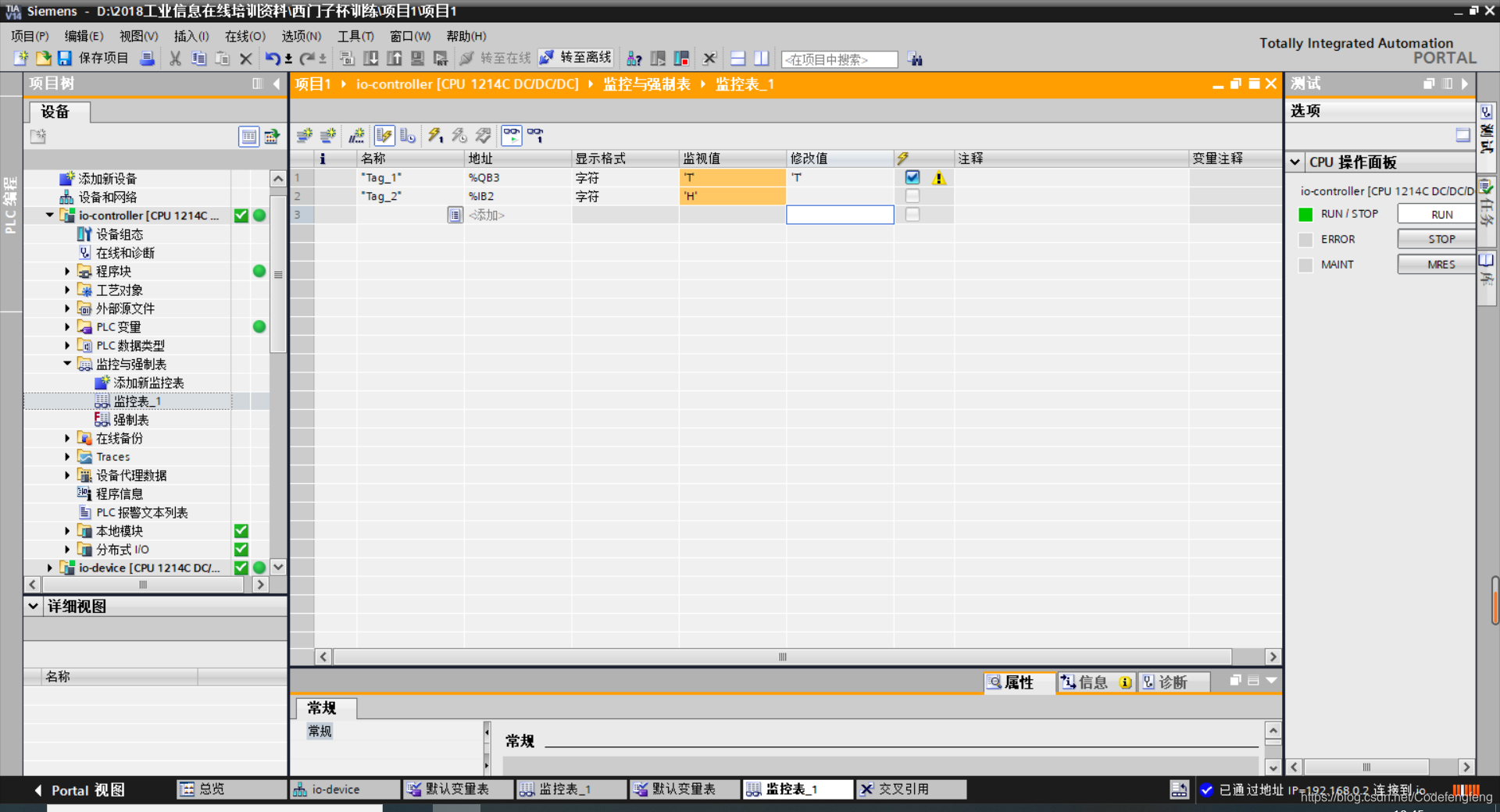The height and width of the screenshot is (812, 1500).
Task: Expand the io-device tree node
Action: (x=50, y=568)
